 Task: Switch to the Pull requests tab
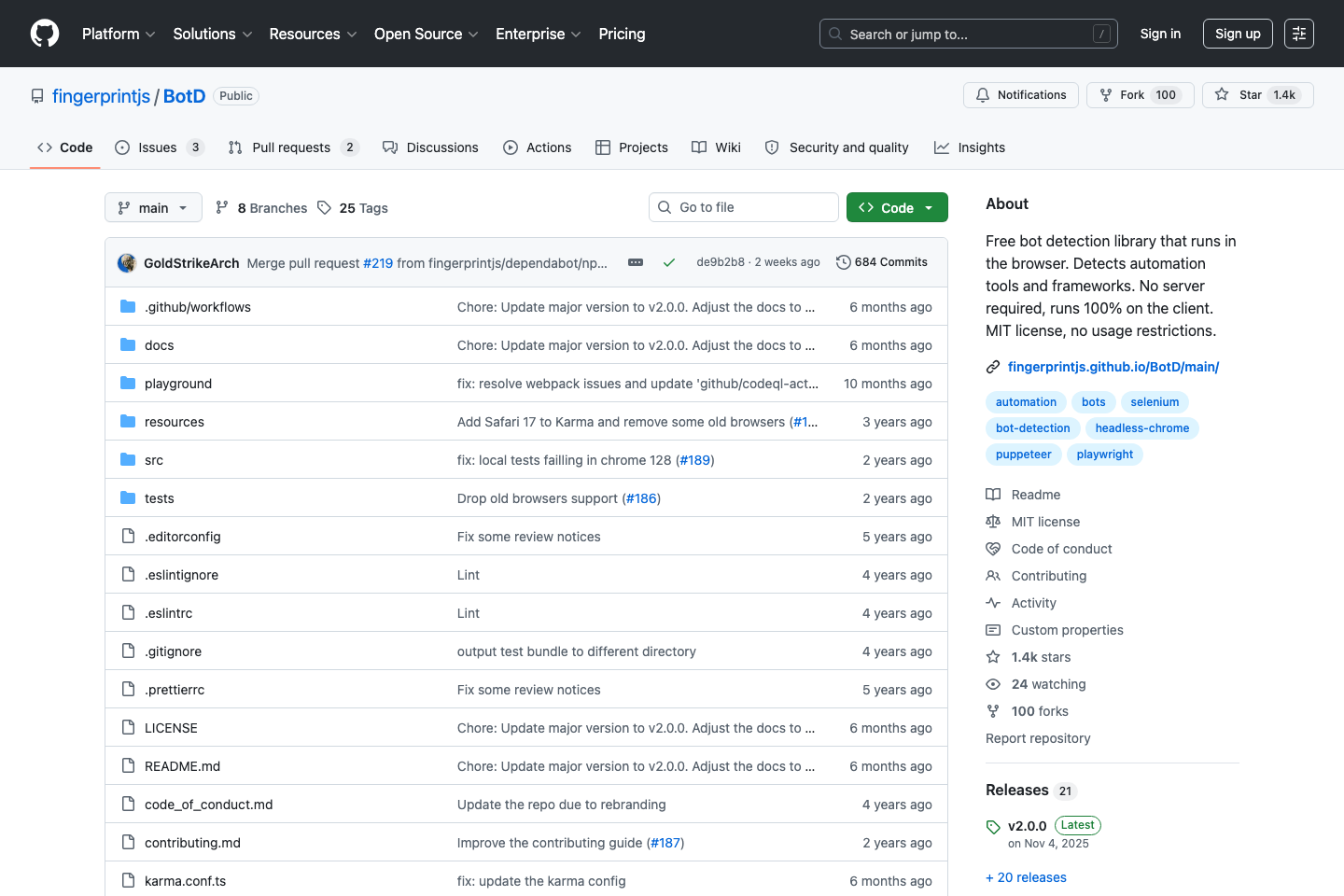291,147
